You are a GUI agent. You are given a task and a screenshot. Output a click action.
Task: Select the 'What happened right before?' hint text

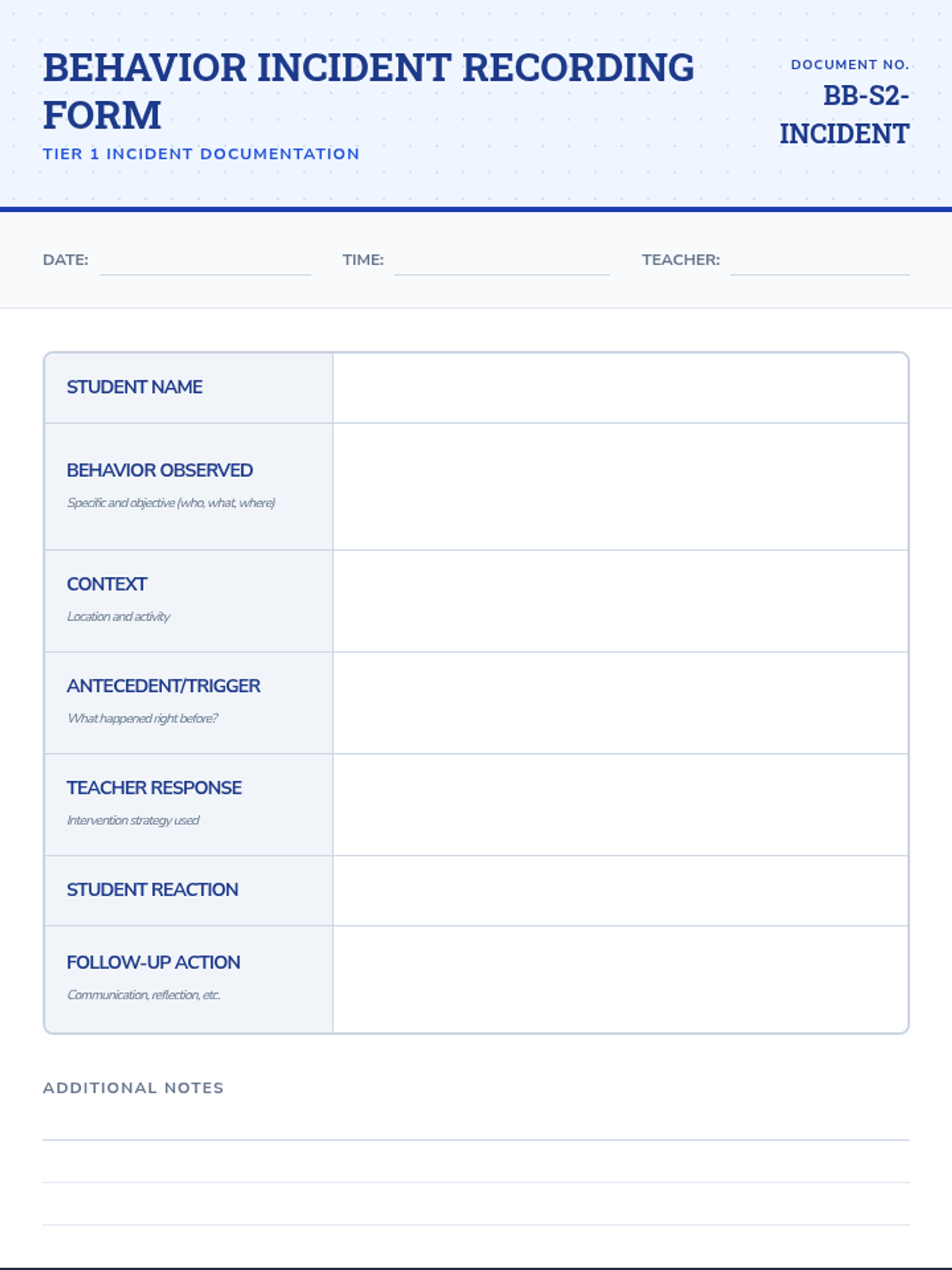[143, 718]
